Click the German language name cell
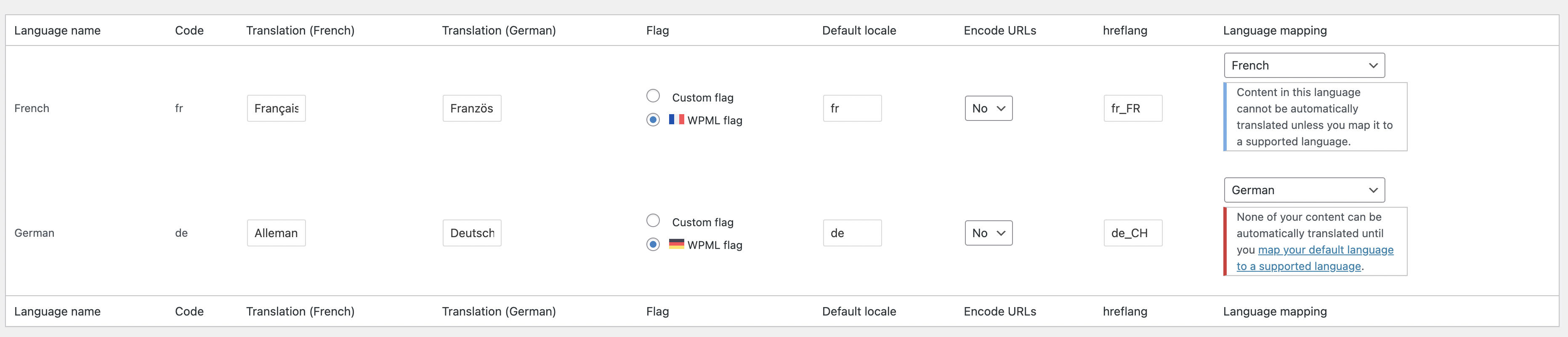Image resolution: width=1568 pixels, height=337 pixels. [34, 233]
